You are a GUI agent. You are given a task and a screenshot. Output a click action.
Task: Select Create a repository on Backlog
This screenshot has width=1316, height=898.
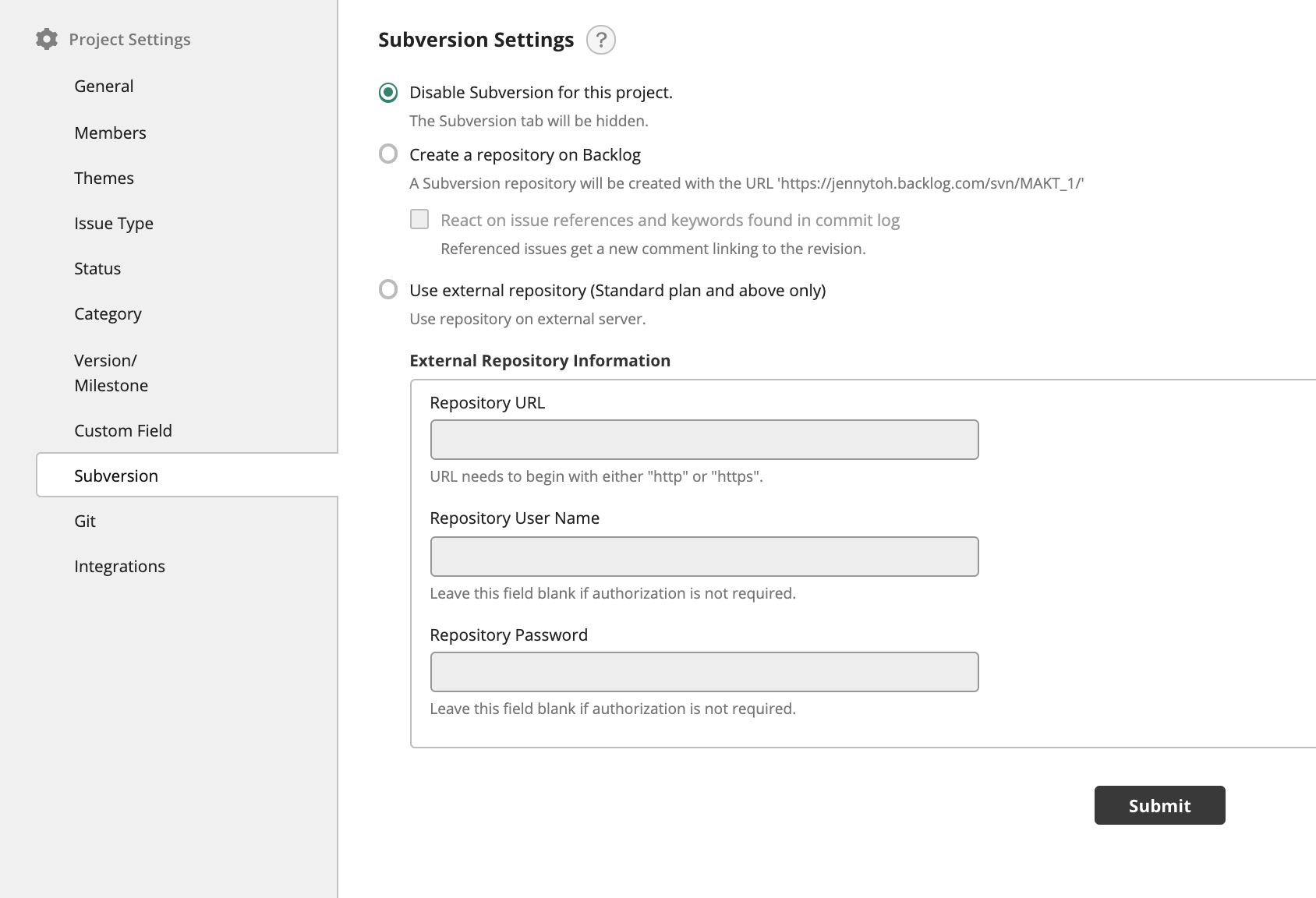[x=388, y=154]
